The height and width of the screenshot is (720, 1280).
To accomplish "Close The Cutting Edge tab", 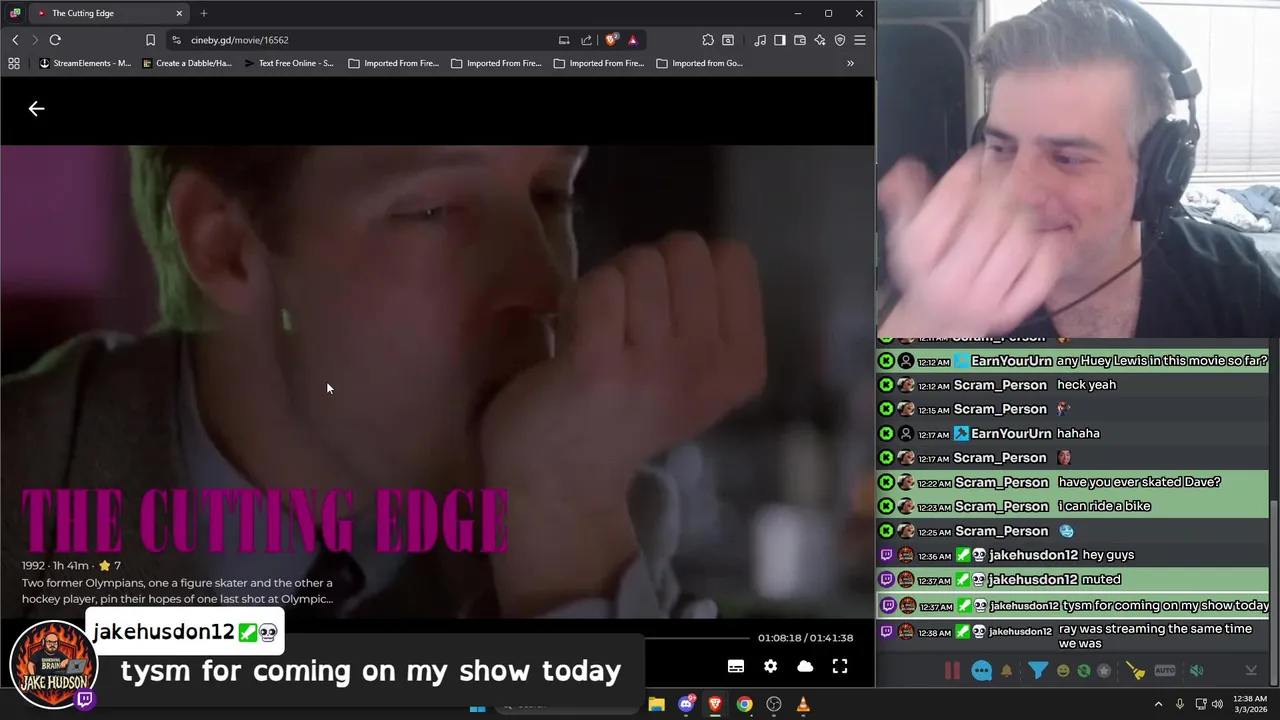I will pyautogui.click(x=179, y=13).
